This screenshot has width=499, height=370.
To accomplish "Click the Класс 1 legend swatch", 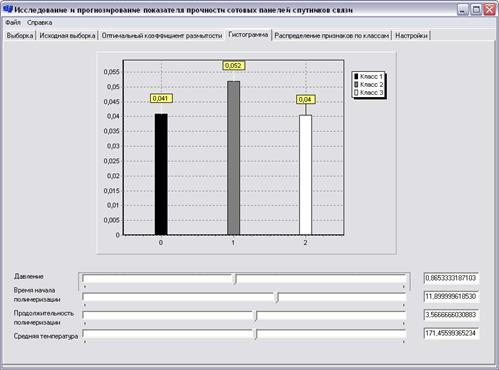I will point(356,77).
